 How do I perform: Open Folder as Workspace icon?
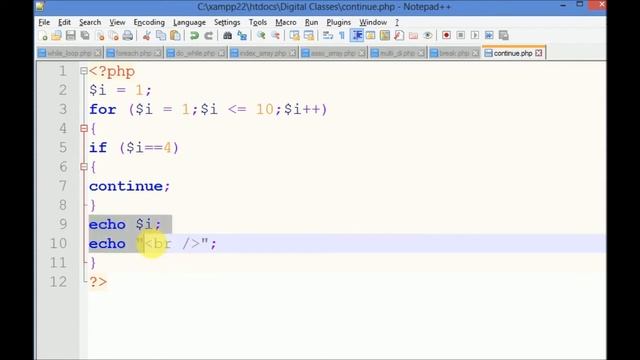(x=413, y=36)
